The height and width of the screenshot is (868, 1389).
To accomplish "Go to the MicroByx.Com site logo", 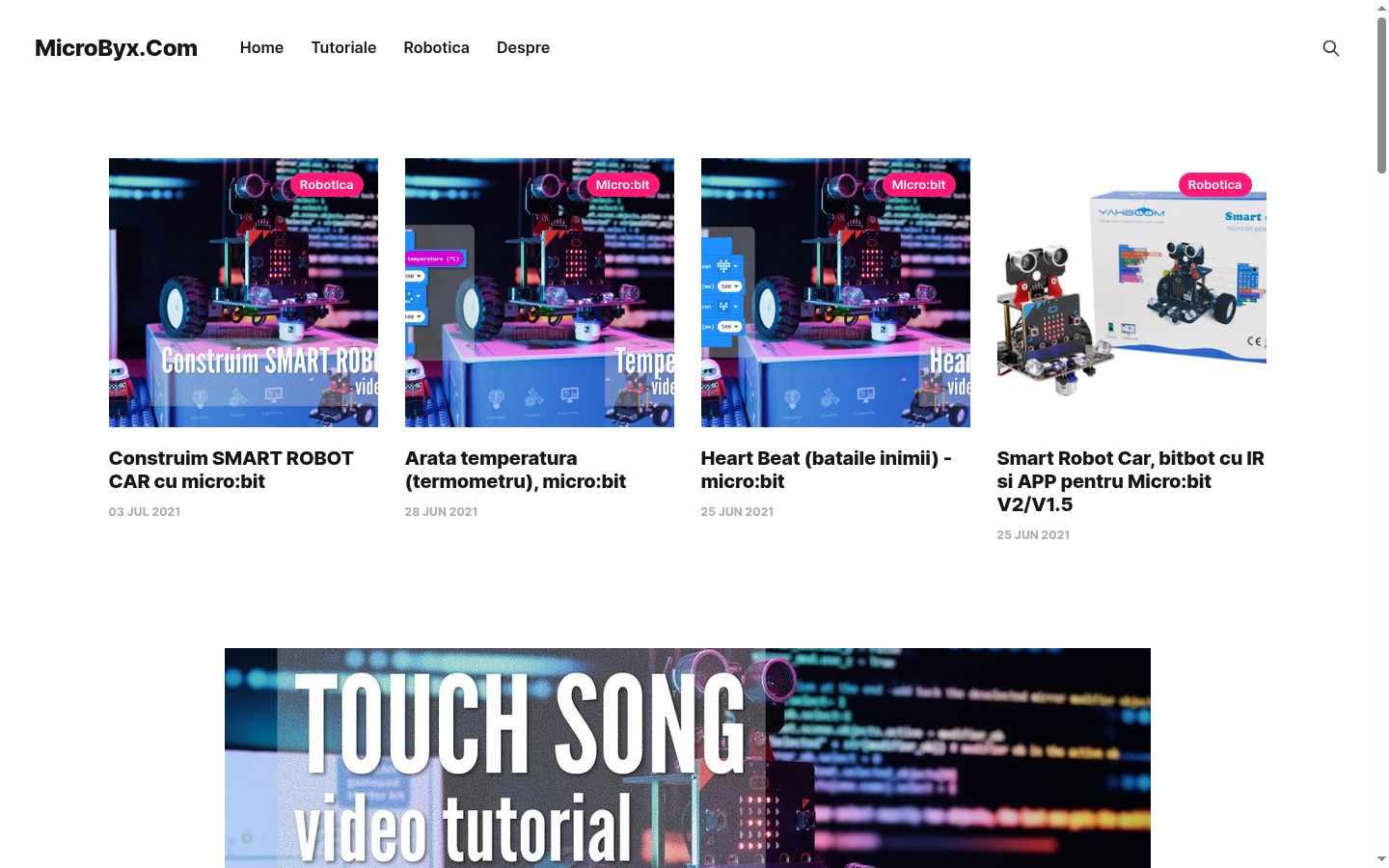I will [116, 48].
